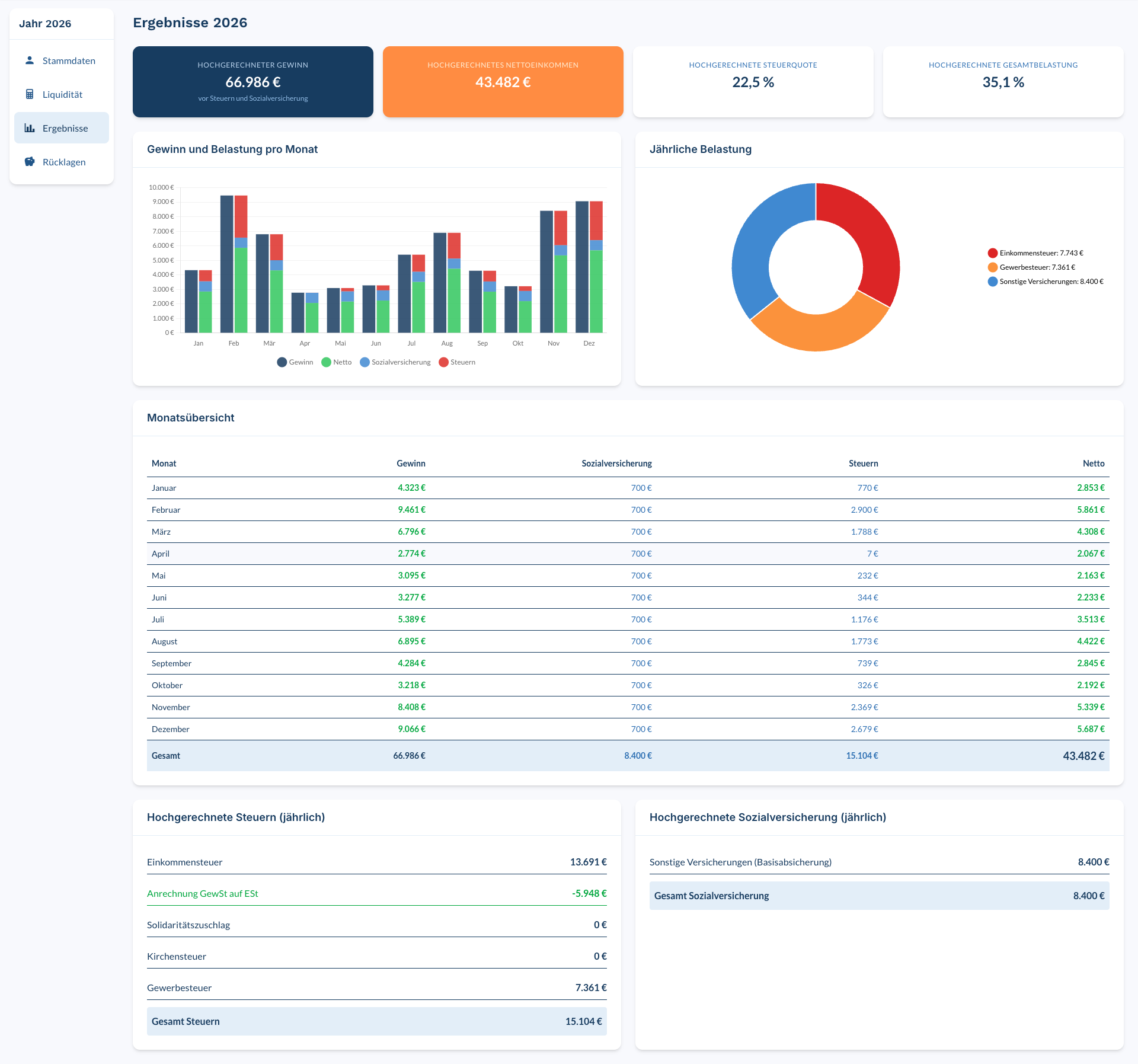The width and height of the screenshot is (1138, 1064).
Task: Click the Liquidität calculator icon
Action: pos(30,94)
